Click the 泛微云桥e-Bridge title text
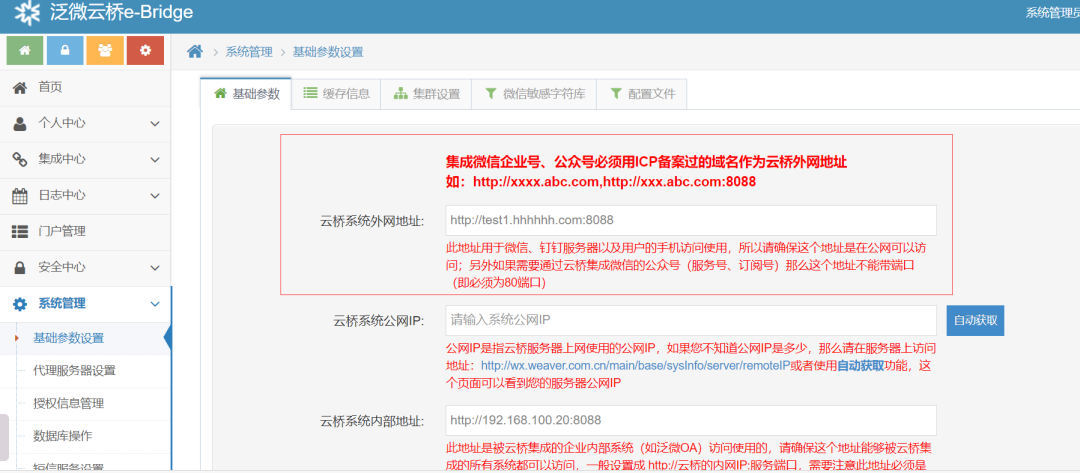This screenshot has height=473, width=1080. point(122,12)
